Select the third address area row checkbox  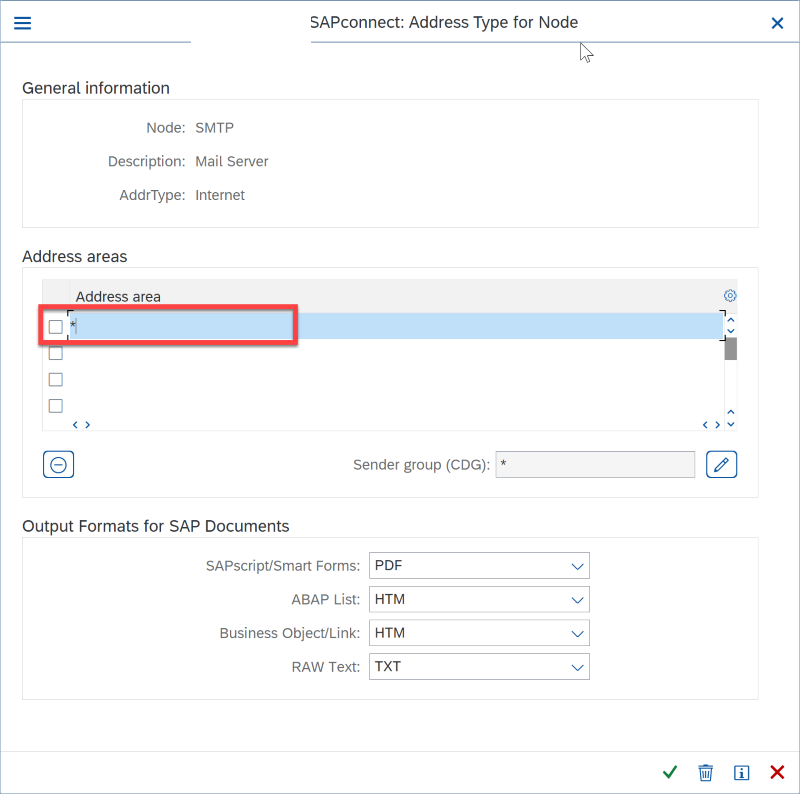click(56, 380)
